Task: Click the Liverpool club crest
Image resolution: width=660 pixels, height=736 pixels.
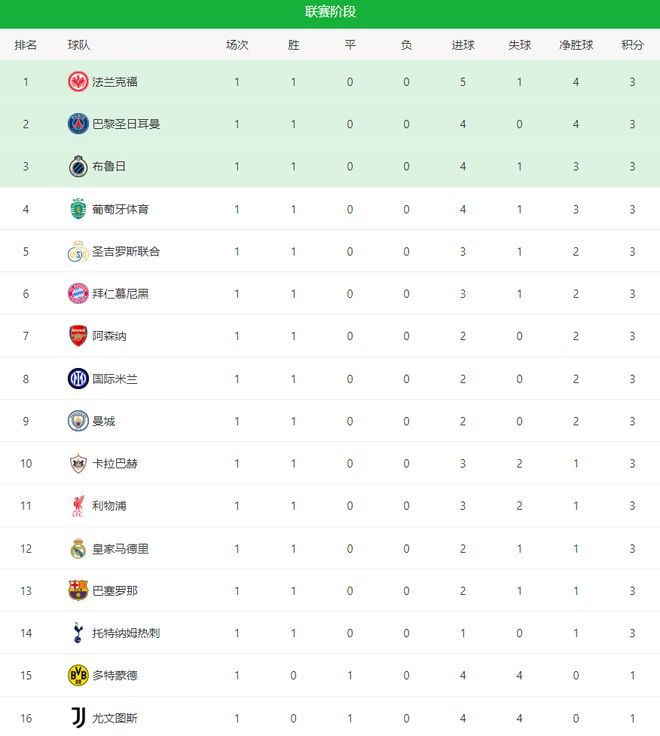Action: click(78, 506)
